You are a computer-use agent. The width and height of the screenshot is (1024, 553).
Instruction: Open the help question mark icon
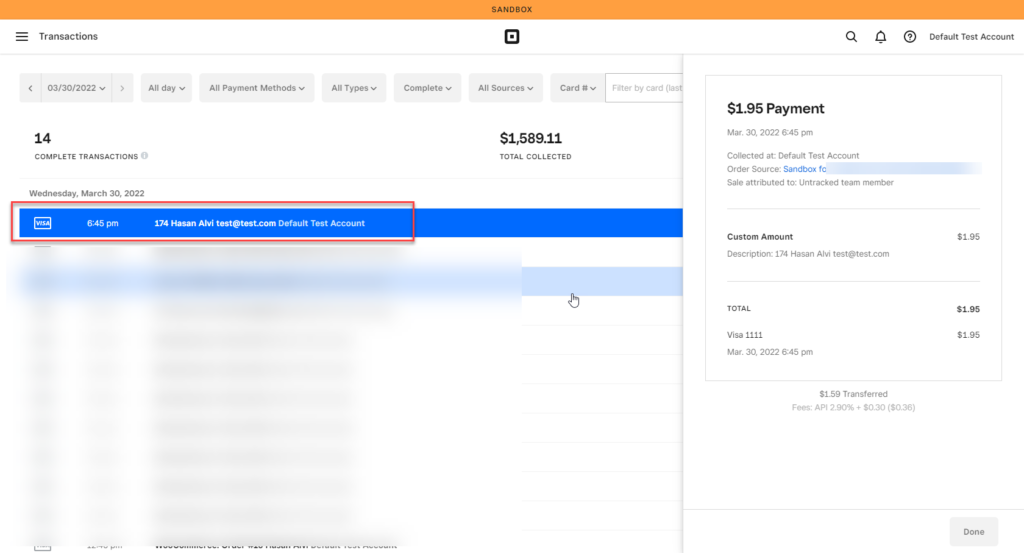pyautogui.click(x=910, y=37)
